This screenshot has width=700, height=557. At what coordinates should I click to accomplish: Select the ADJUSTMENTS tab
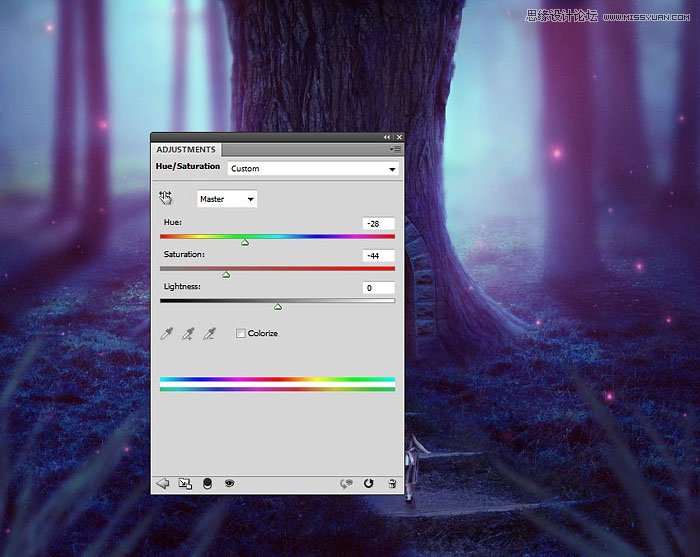[x=186, y=150]
